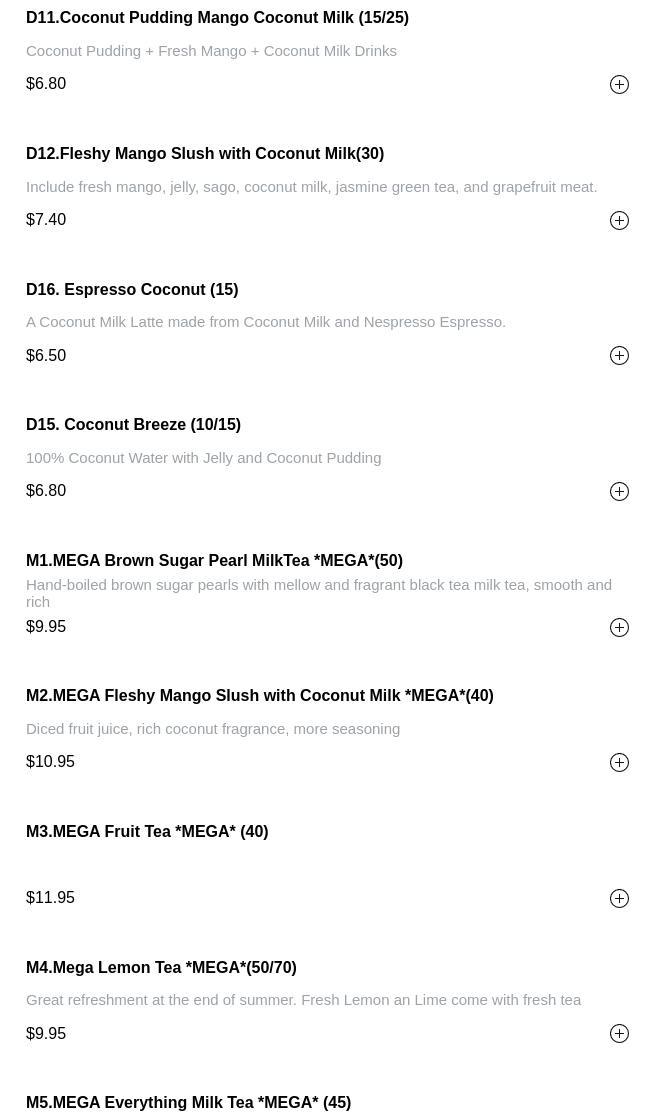Screen dimensions: 660x1120
Task: Open D15 Coconut Breeze item title
Action: pyautogui.click(x=133, y=425)
